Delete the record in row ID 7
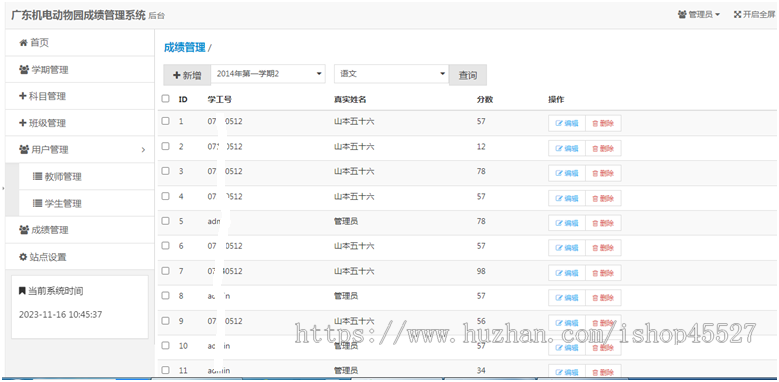 point(603,273)
